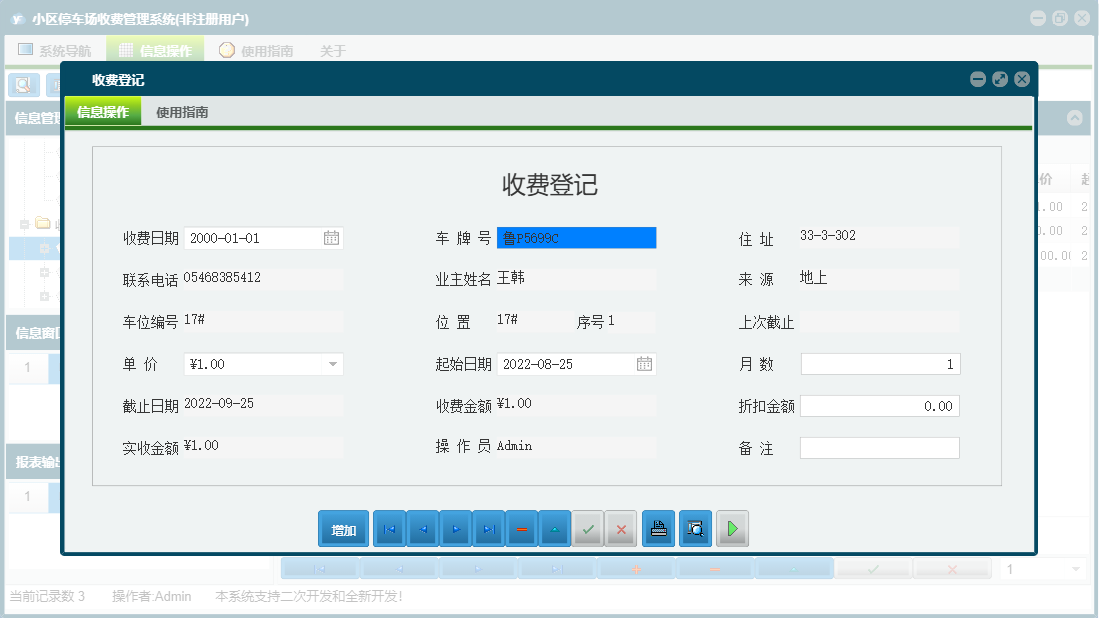Delete the current record with the red minus icon

522,529
